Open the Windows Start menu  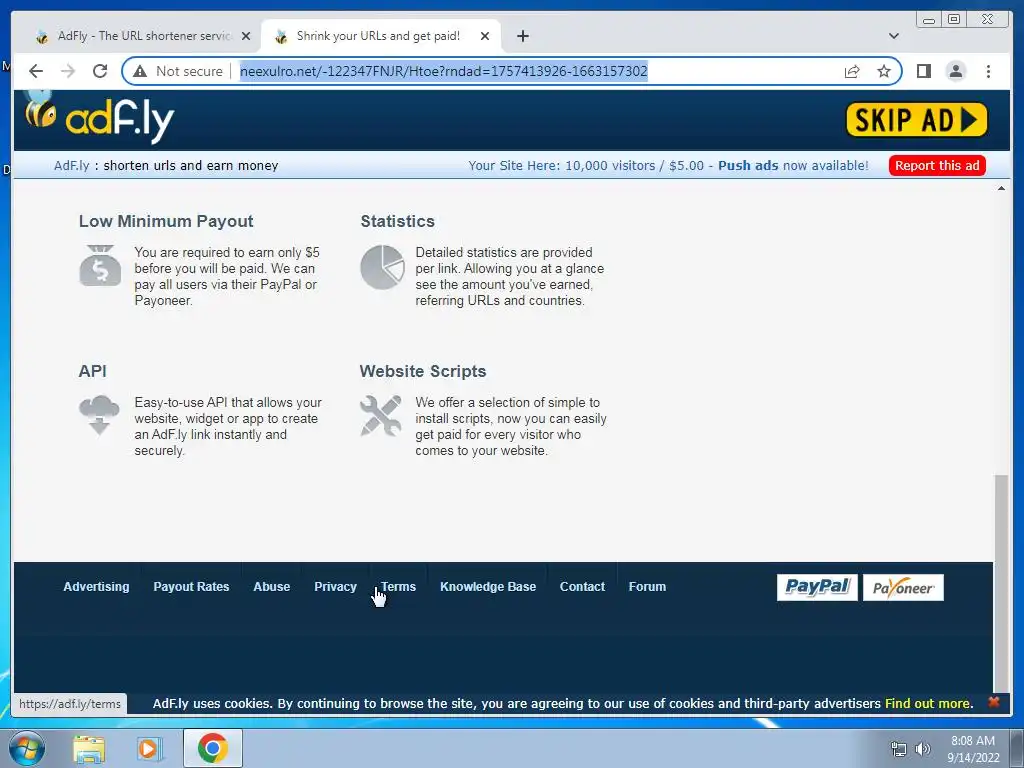tap(26, 748)
